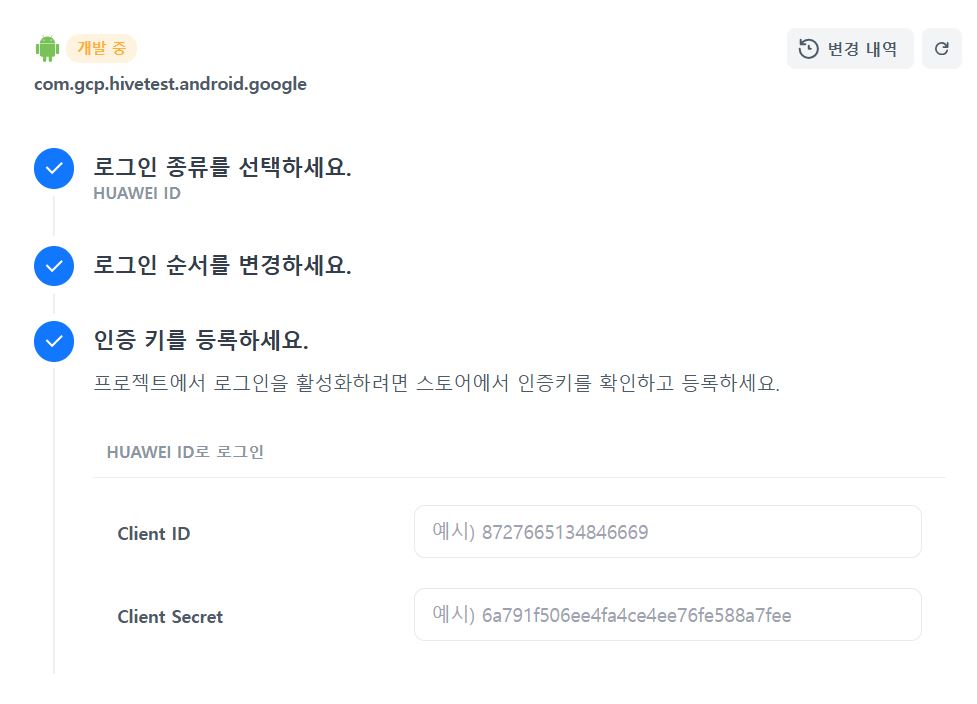This screenshot has height=704, width=977.
Task: Focus the Client ID input field
Action: coord(667,532)
